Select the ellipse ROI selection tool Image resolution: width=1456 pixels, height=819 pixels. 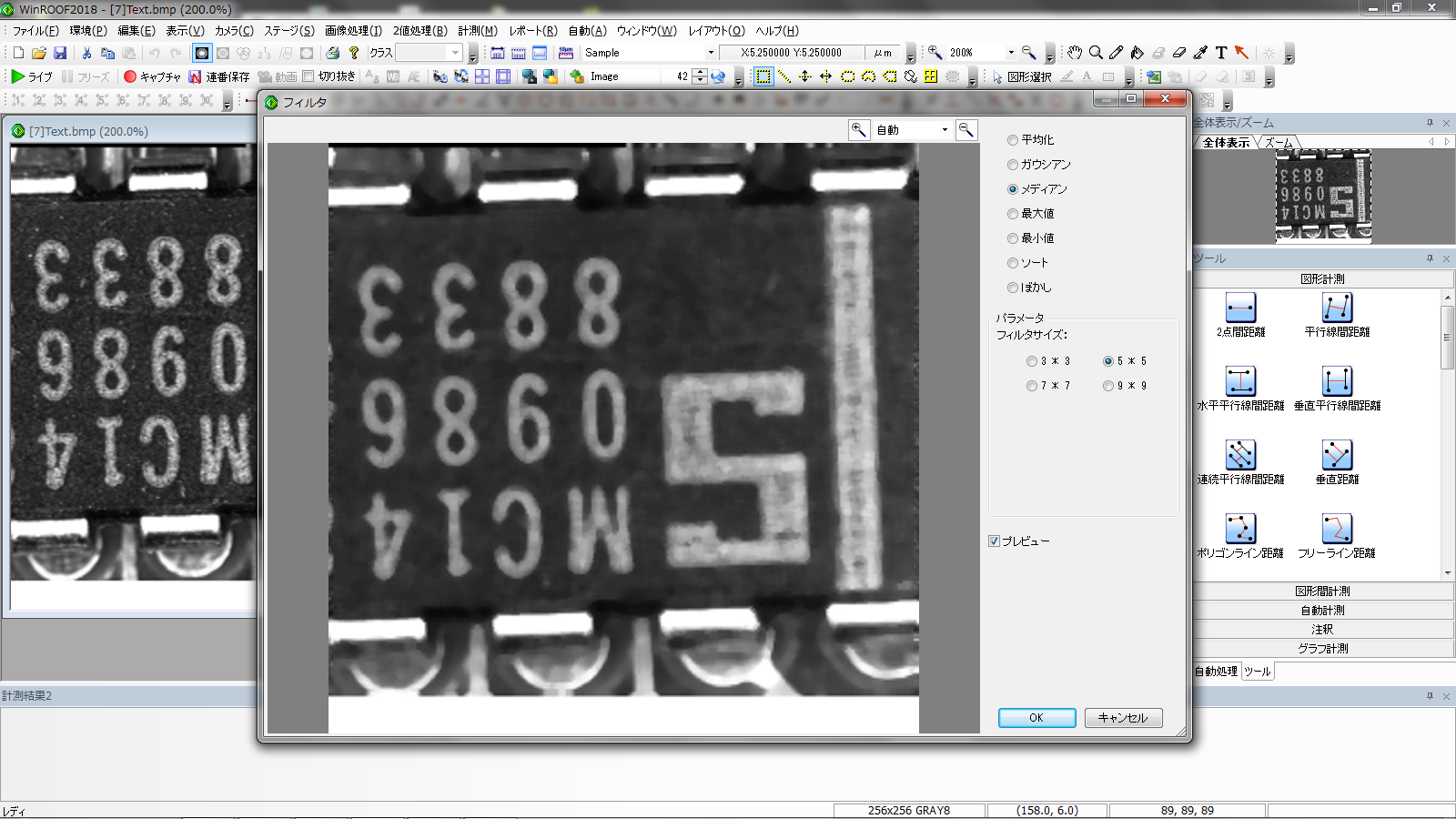[x=847, y=76]
